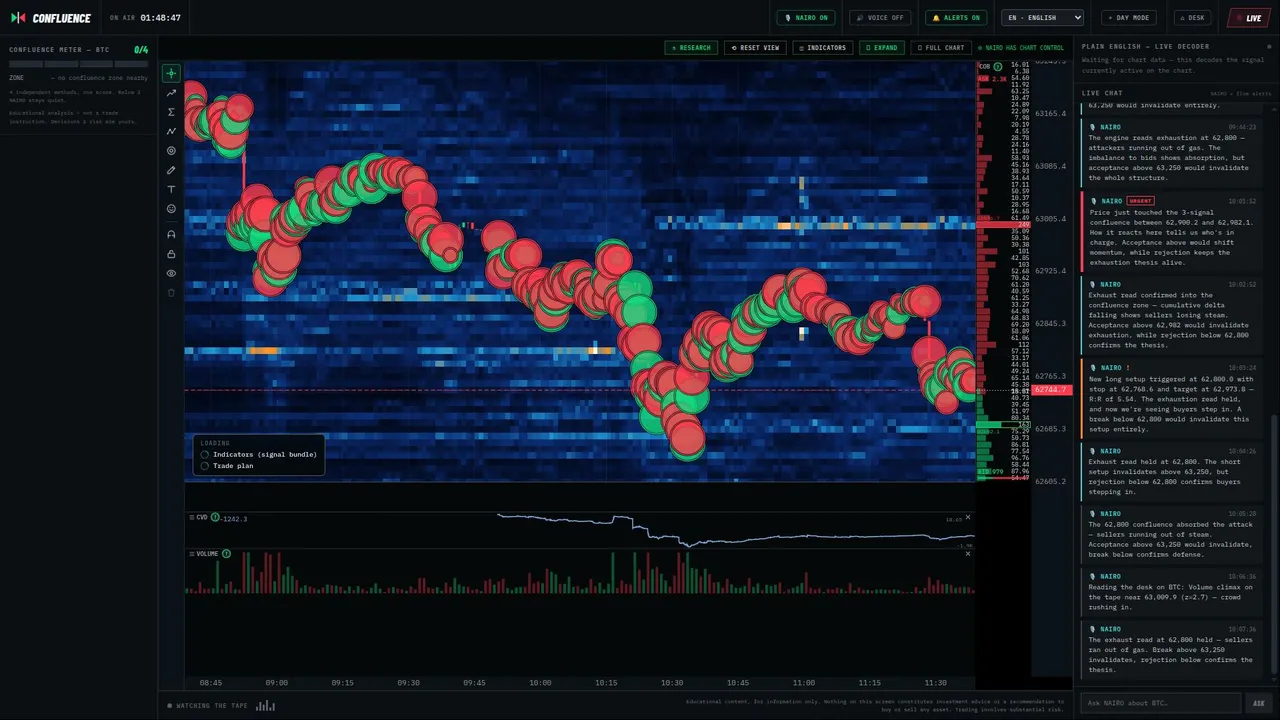This screenshot has width=1280, height=720.
Task: Select the crosshair cursor tool
Action: point(171,73)
